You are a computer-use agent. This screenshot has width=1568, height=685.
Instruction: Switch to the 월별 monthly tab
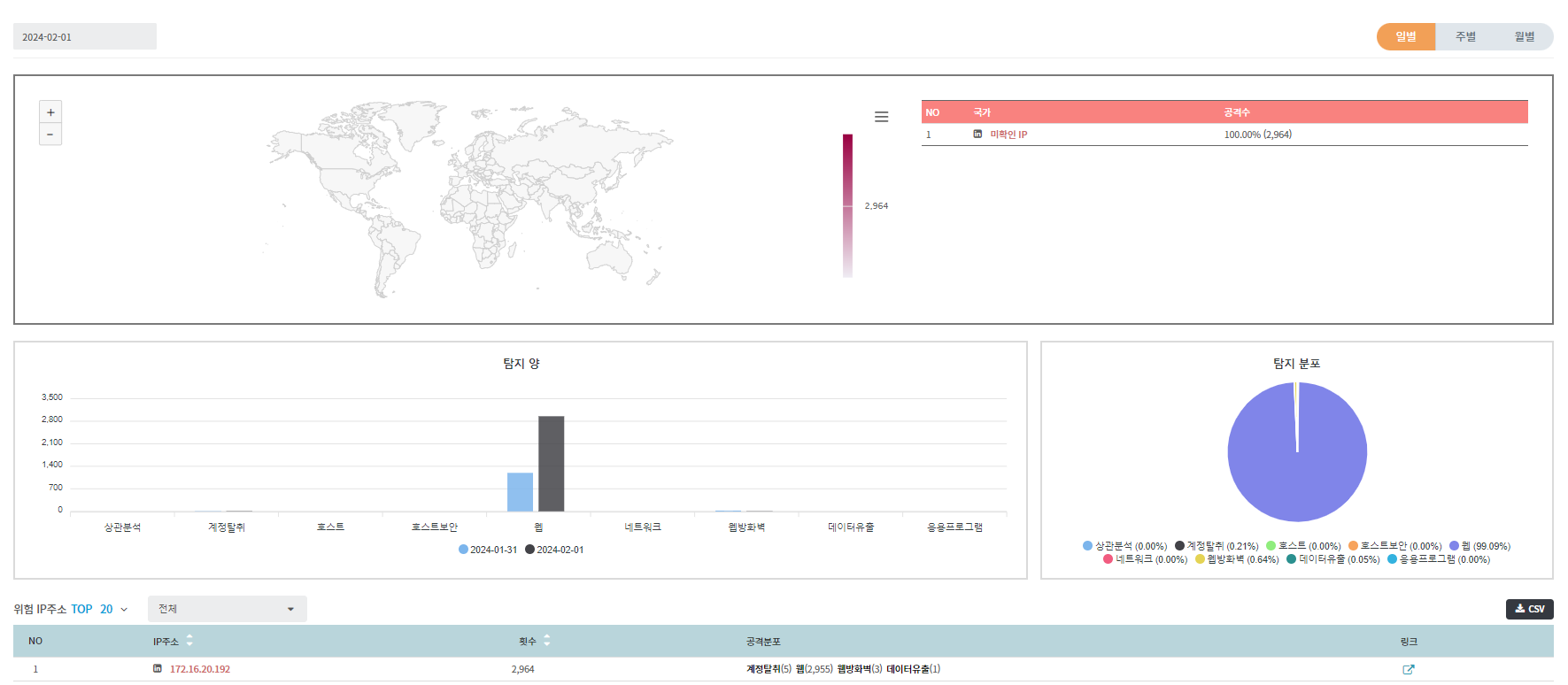1524,36
